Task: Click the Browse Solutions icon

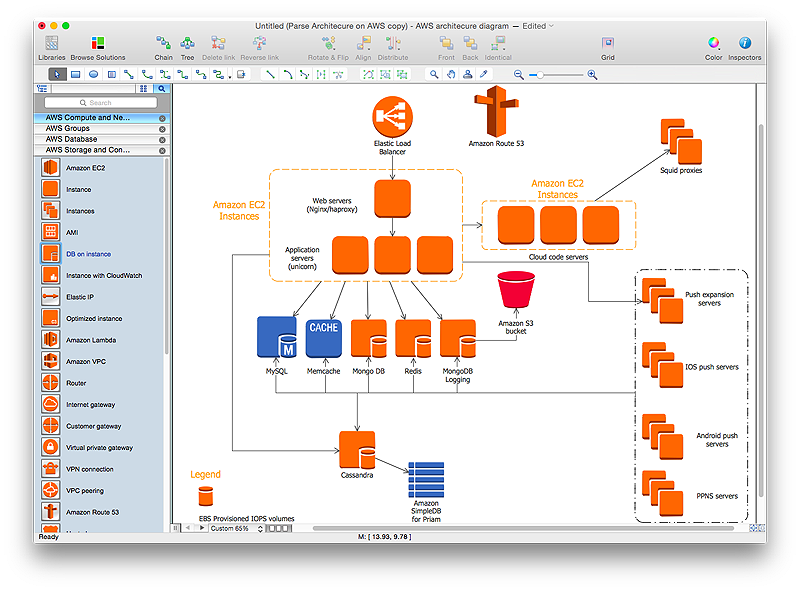Action: click(97, 44)
